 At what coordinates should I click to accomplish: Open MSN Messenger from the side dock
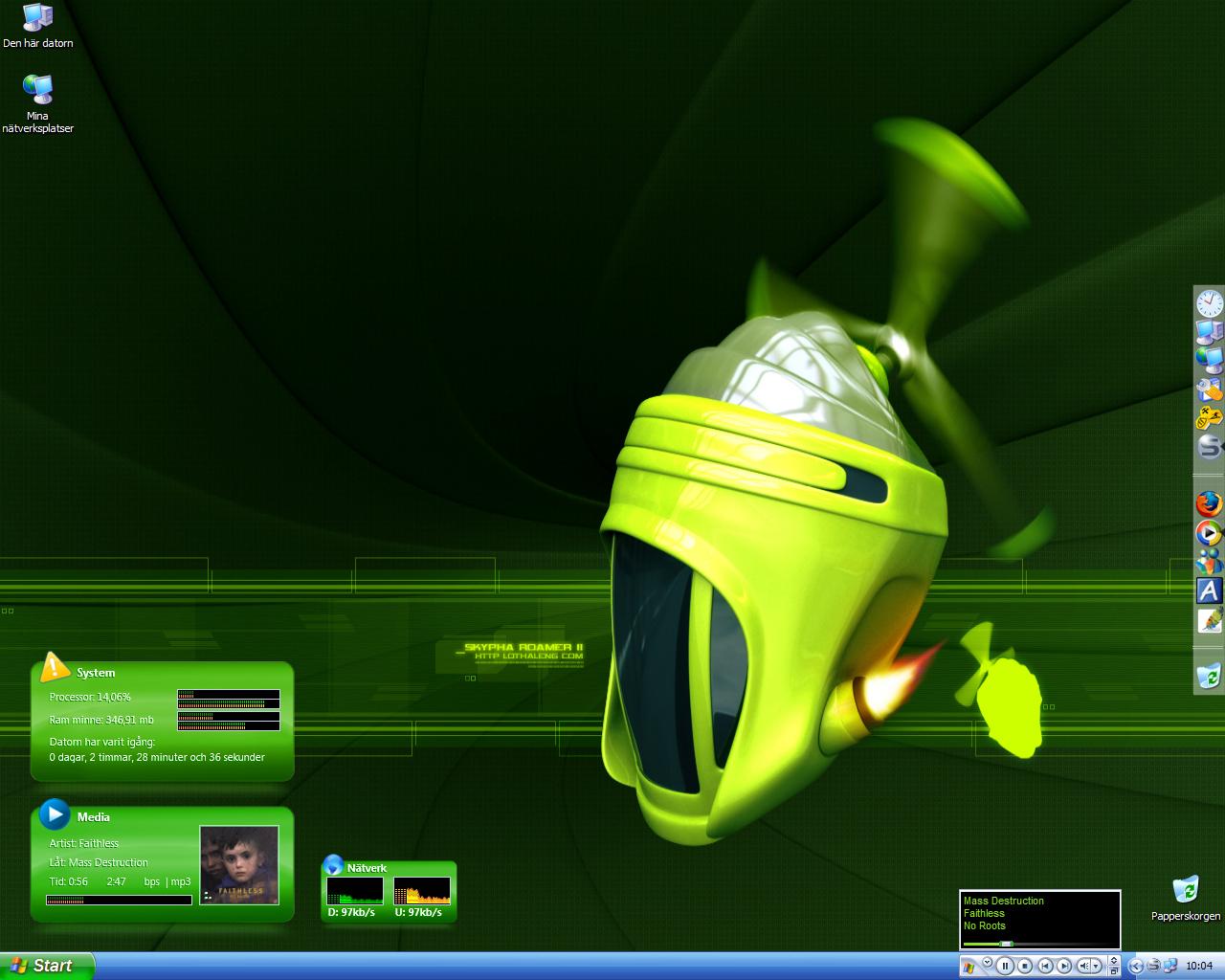(x=1210, y=562)
